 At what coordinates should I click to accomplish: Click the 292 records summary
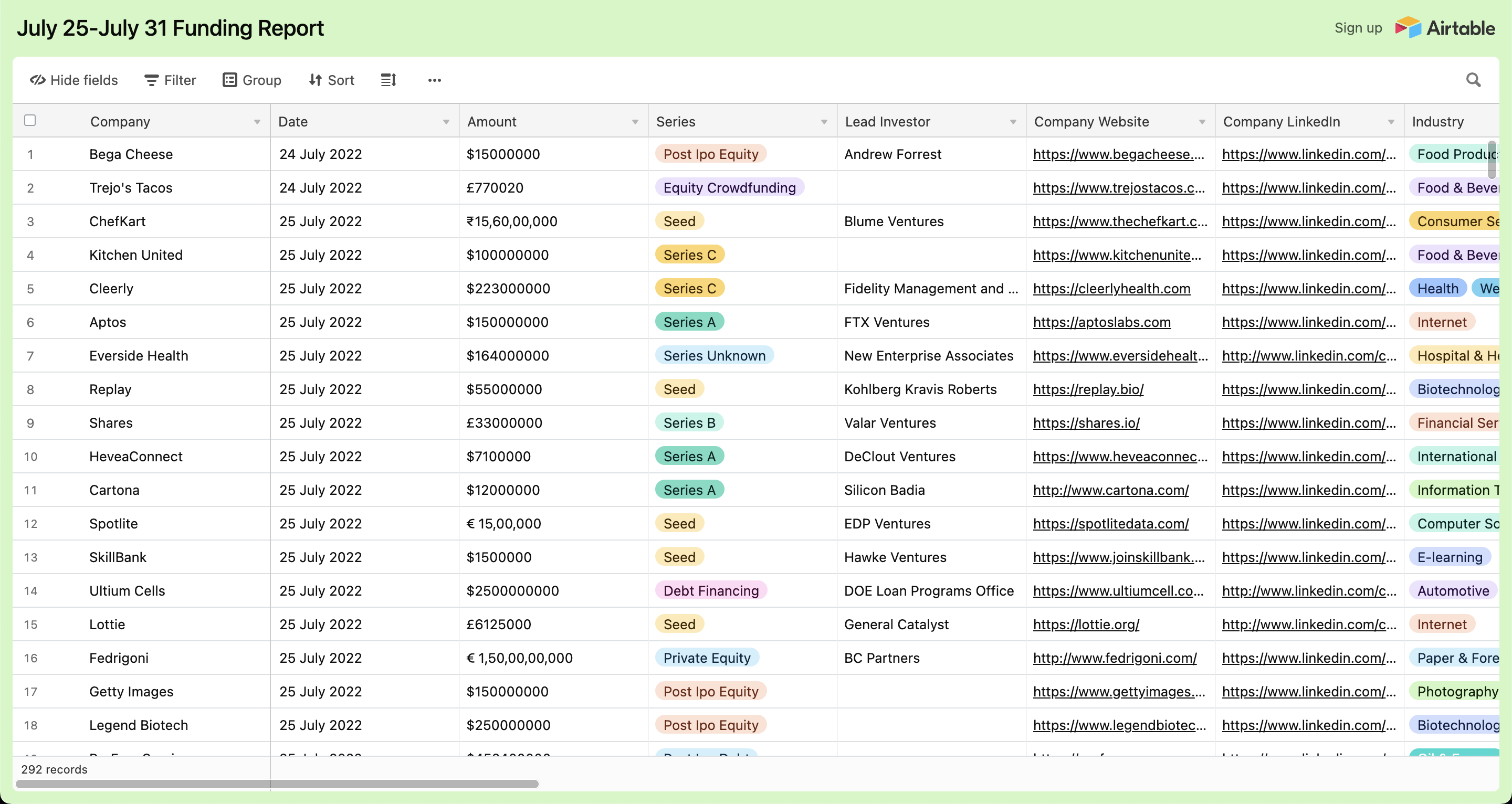[x=54, y=769]
